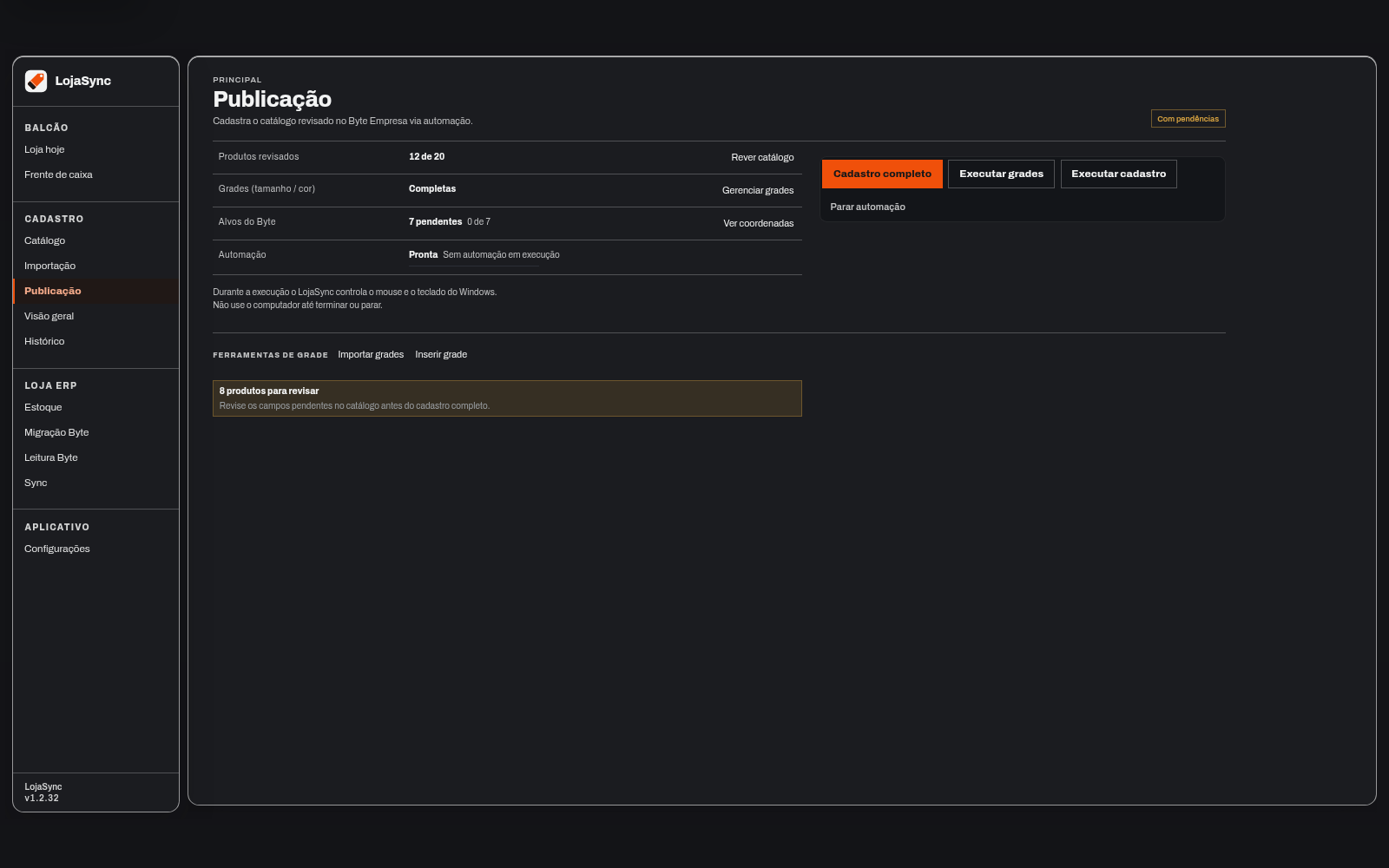Start the Cadastro completo automation
Viewport: 1389px width, 868px height.
click(882, 174)
